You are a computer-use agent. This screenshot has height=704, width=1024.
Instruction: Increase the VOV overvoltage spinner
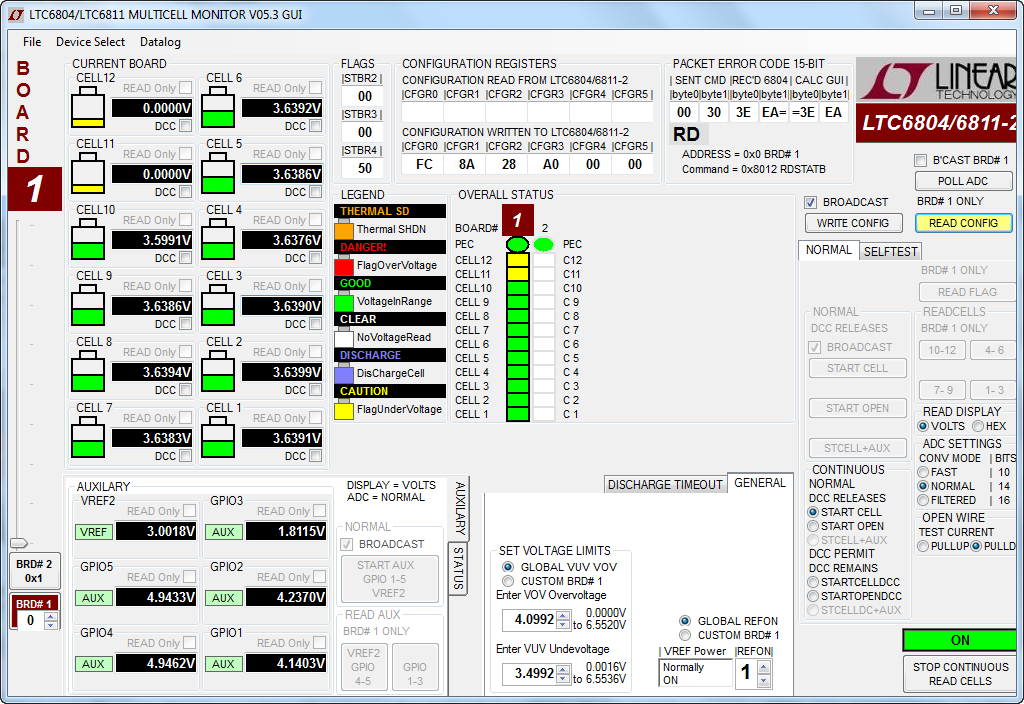pyautogui.click(x=563, y=615)
